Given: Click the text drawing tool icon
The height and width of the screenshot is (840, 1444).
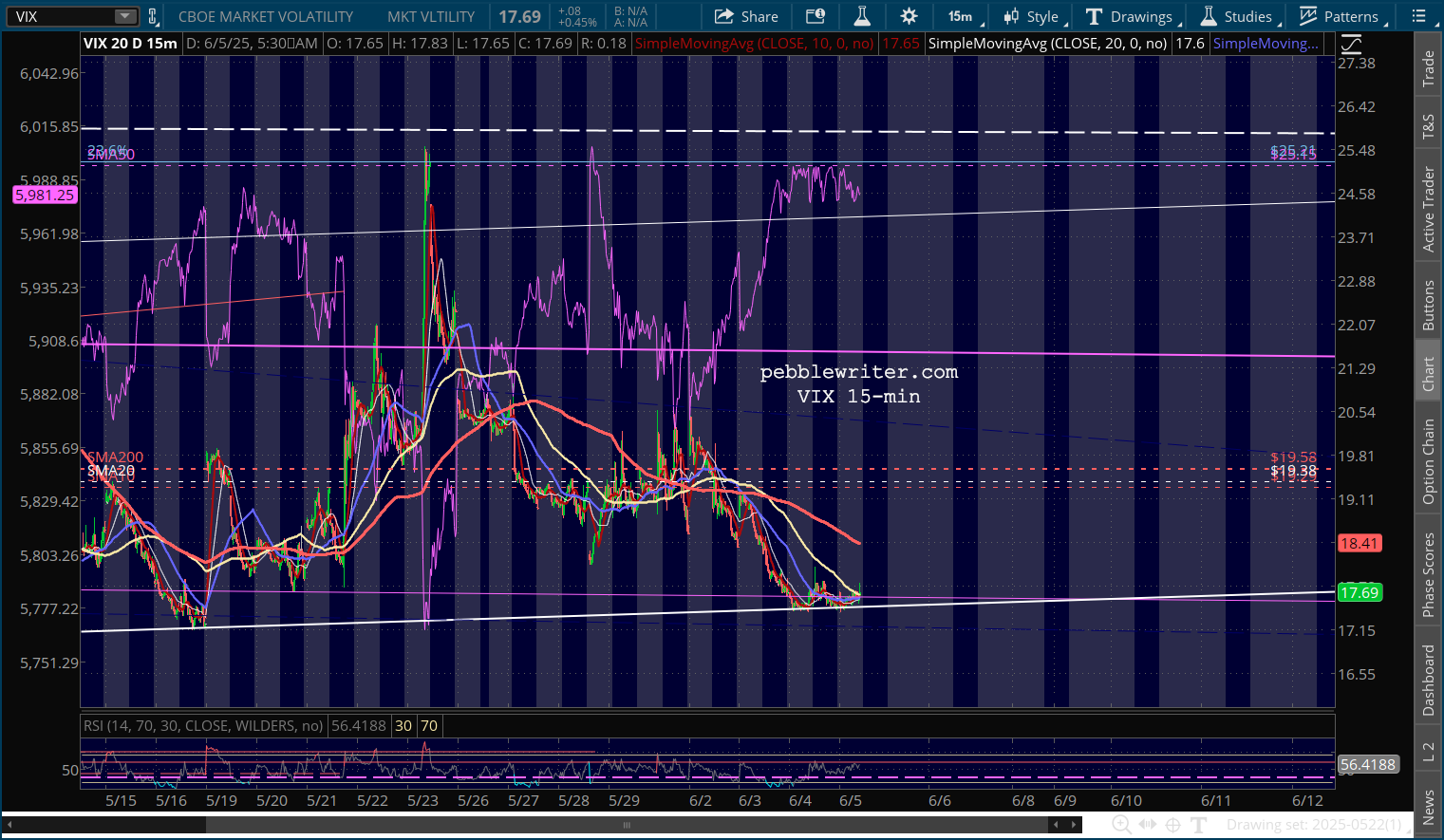Looking at the screenshot, I should click(x=1199, y=825).
